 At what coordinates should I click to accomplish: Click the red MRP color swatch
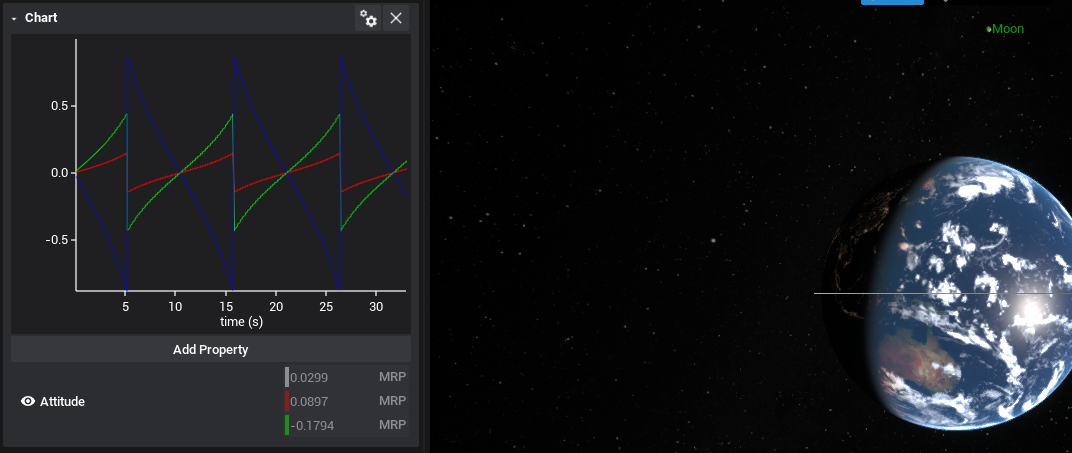tap(286, 400)
